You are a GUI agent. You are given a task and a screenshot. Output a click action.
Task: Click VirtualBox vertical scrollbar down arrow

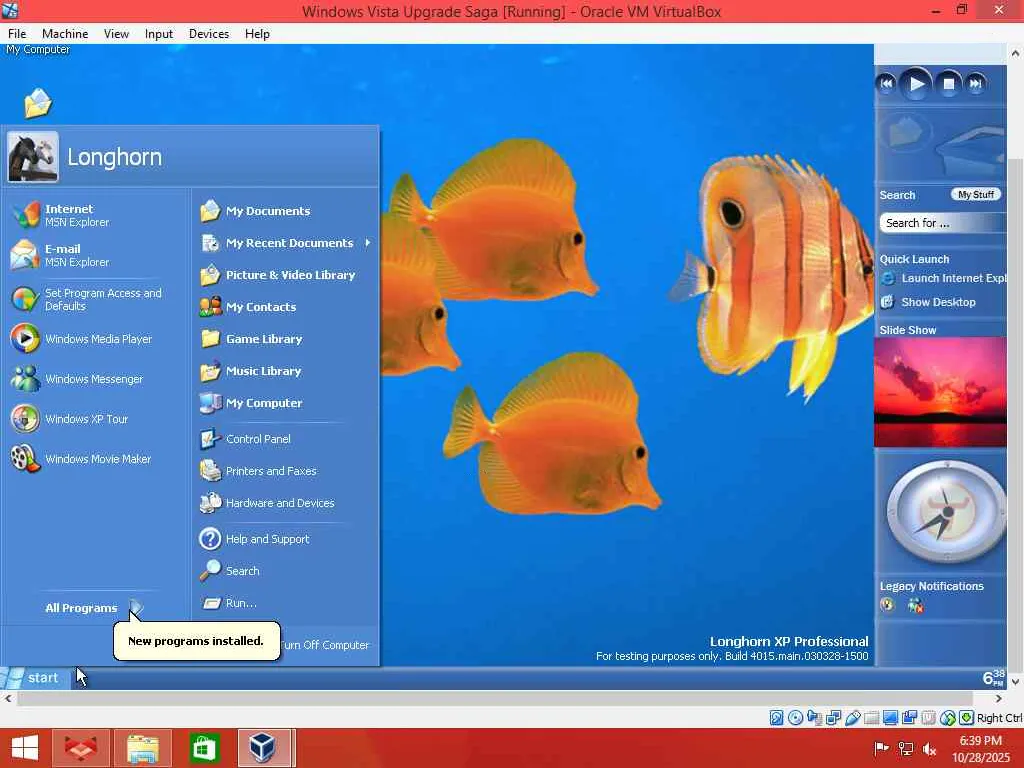(1015, 682)
